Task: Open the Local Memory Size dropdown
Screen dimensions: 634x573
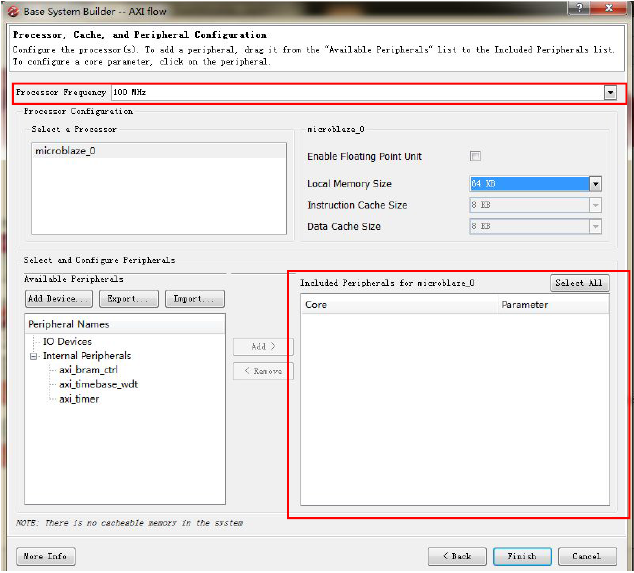Action: coord(595,184)
